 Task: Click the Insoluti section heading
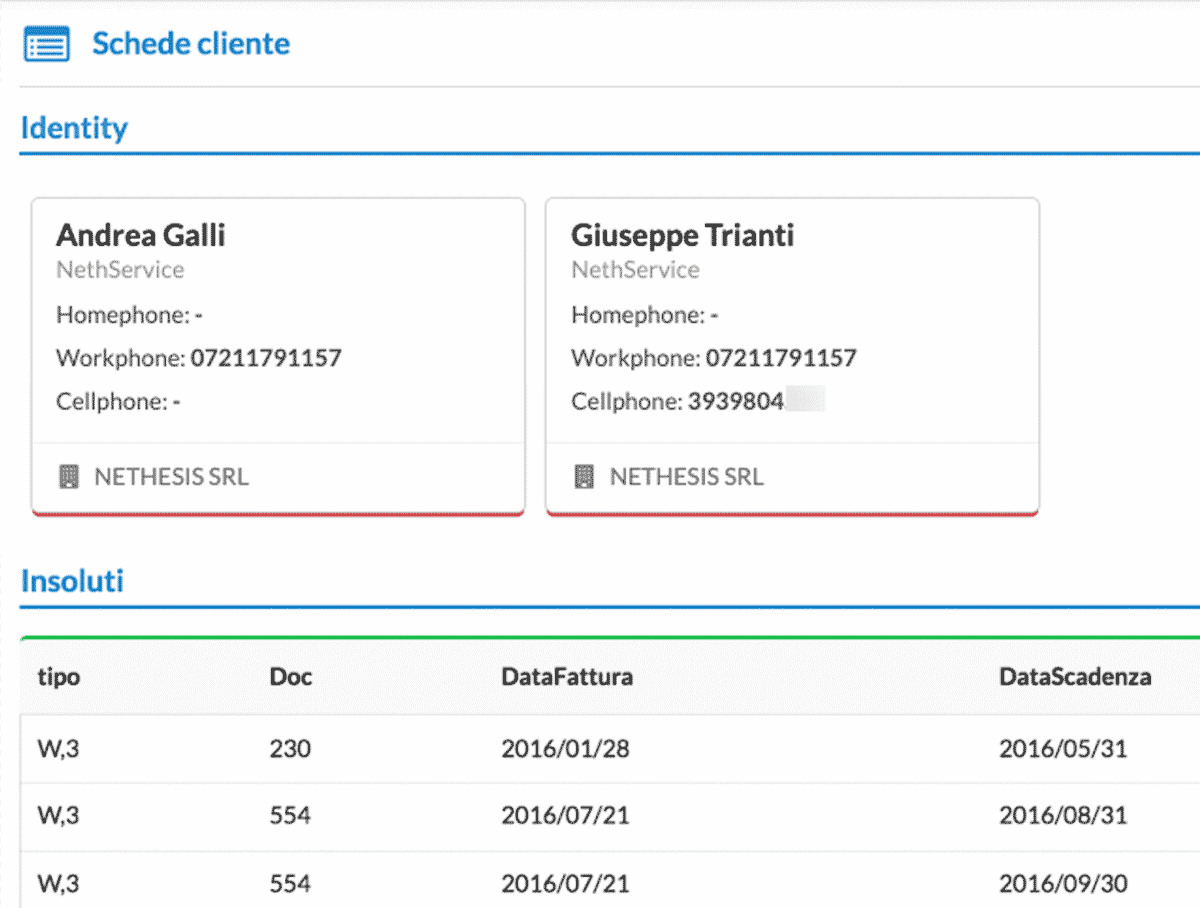tap(72, 581)
